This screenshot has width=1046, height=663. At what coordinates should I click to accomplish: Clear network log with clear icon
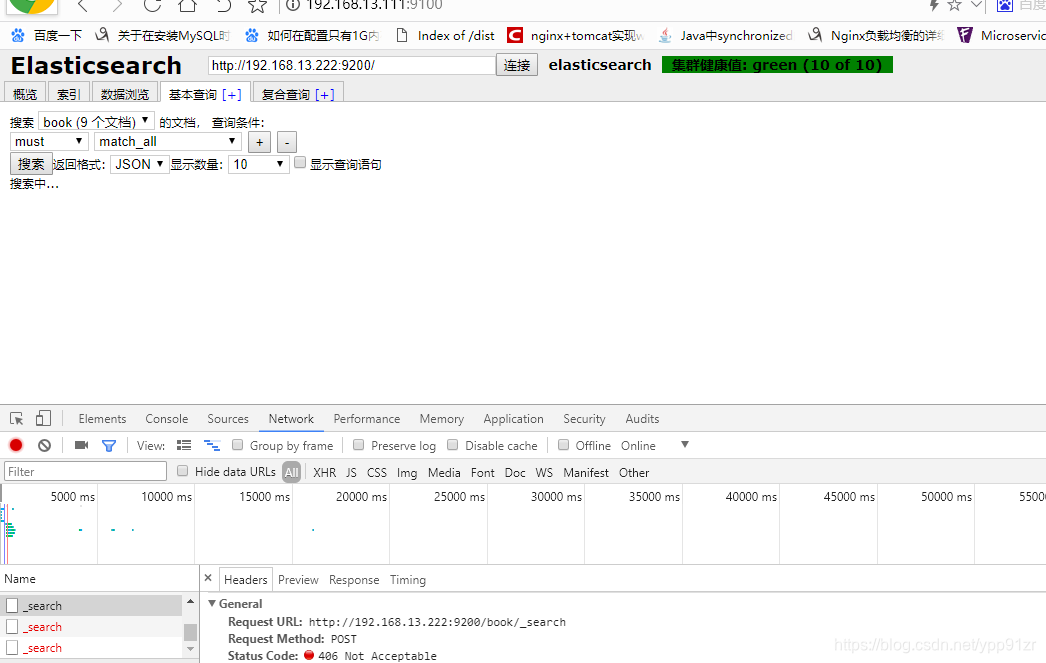click(45, 445)
